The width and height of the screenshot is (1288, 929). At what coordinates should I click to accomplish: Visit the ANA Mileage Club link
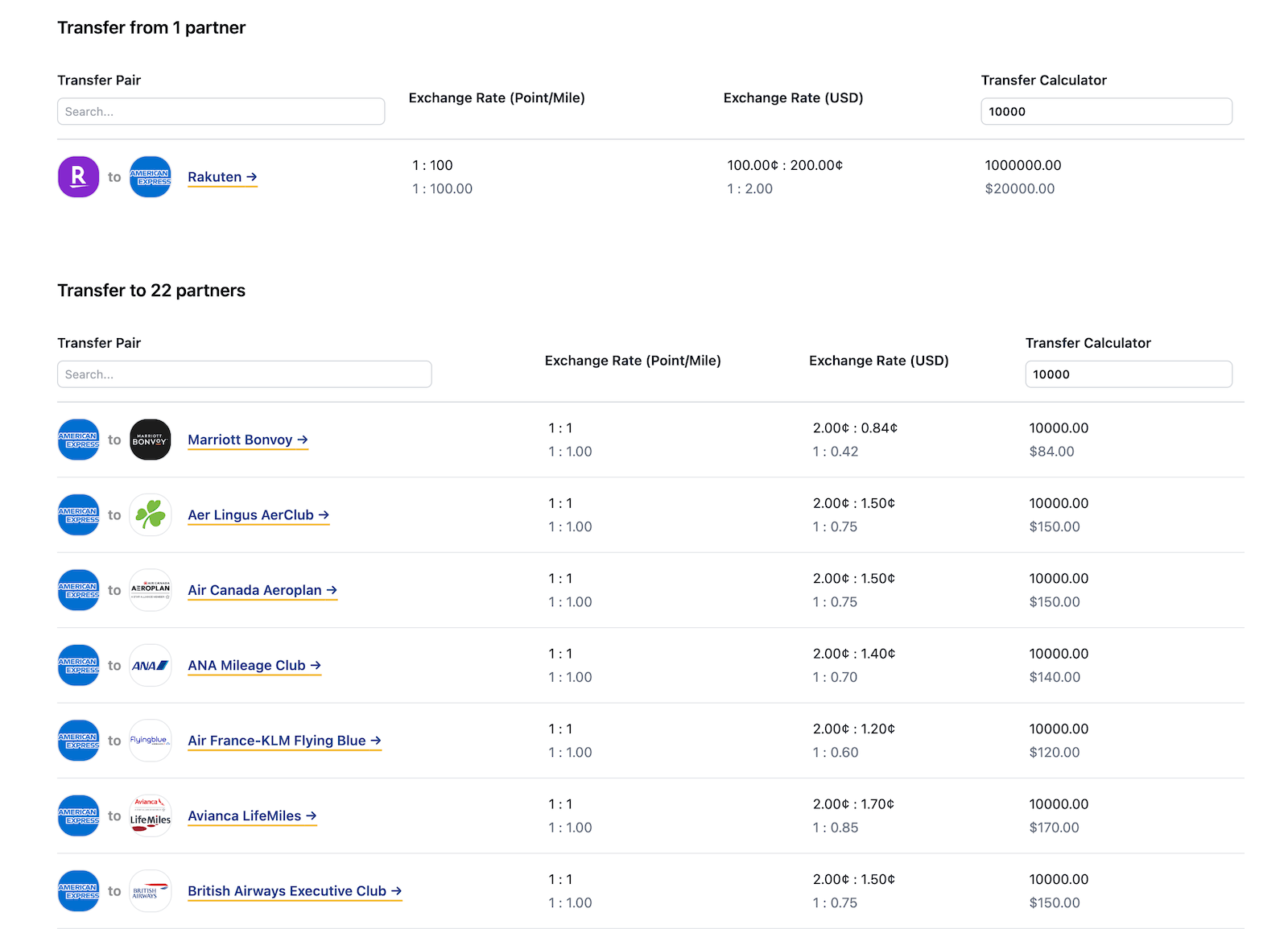coord(254,666)
